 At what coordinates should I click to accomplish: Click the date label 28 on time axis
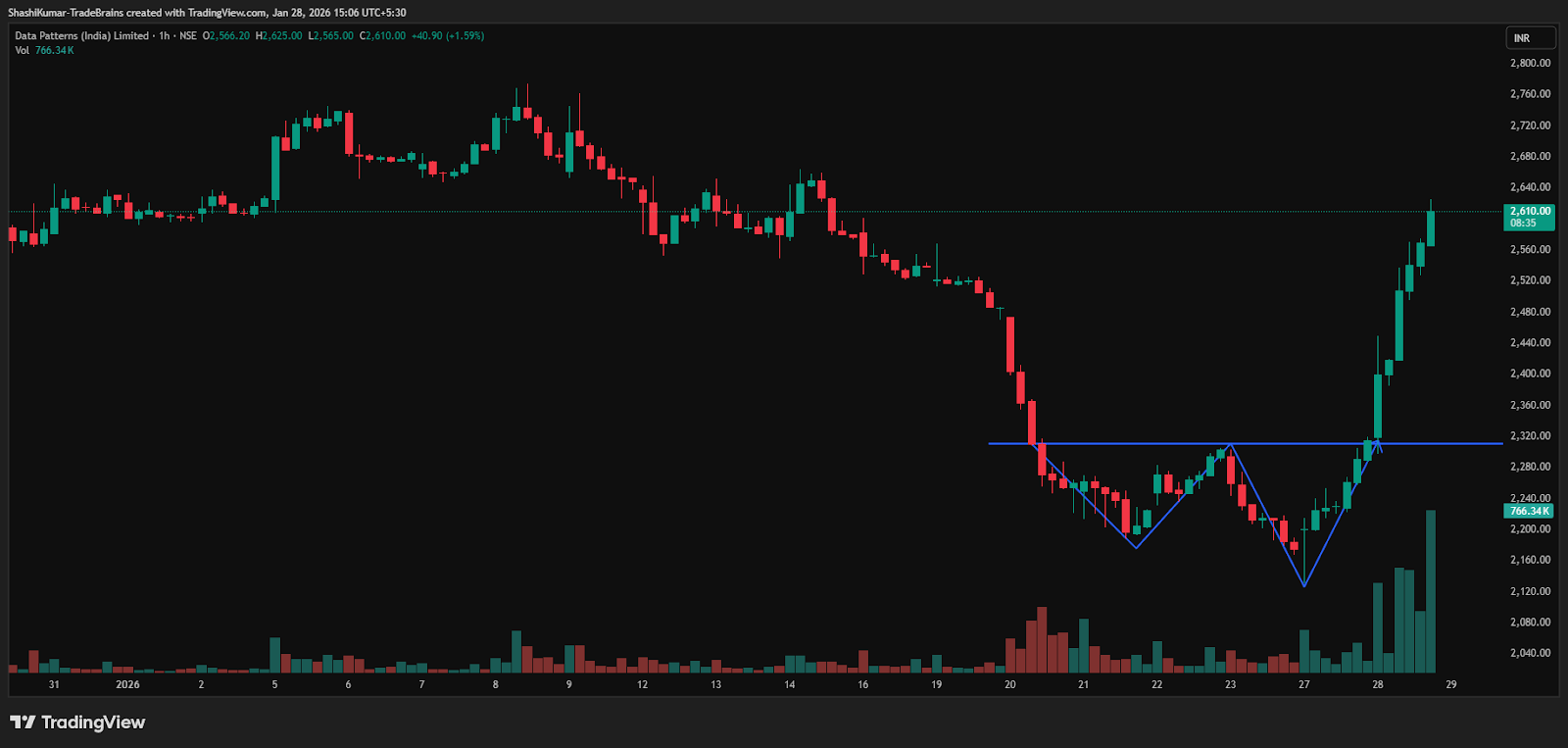(x=1377, y=684)
